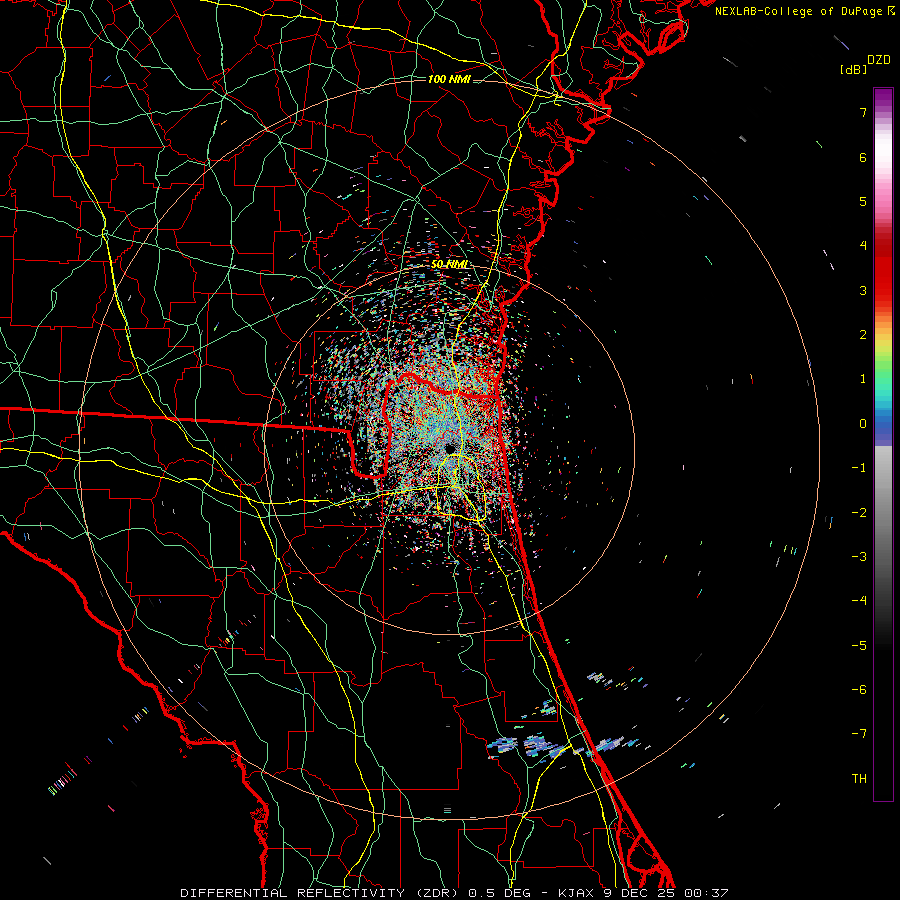Click the -6 tick label on color scale
900x900 pixels.
pos(859,690)
